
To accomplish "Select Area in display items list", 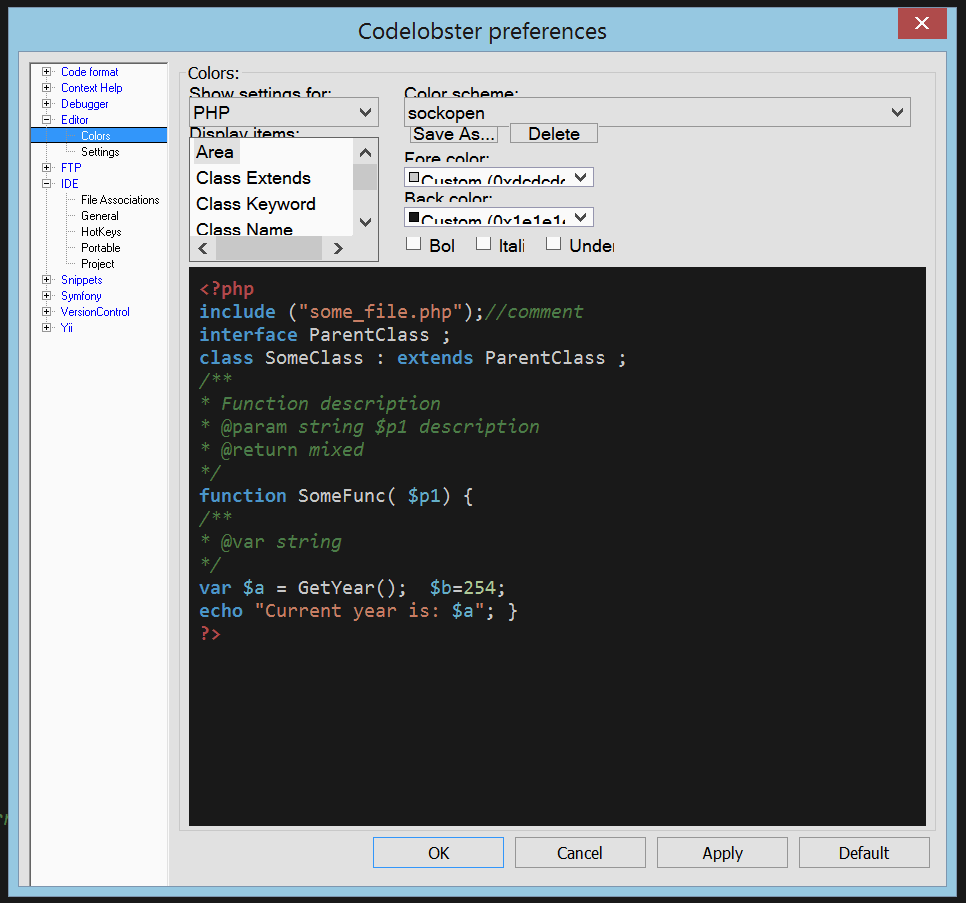I will tap(214, 152).
